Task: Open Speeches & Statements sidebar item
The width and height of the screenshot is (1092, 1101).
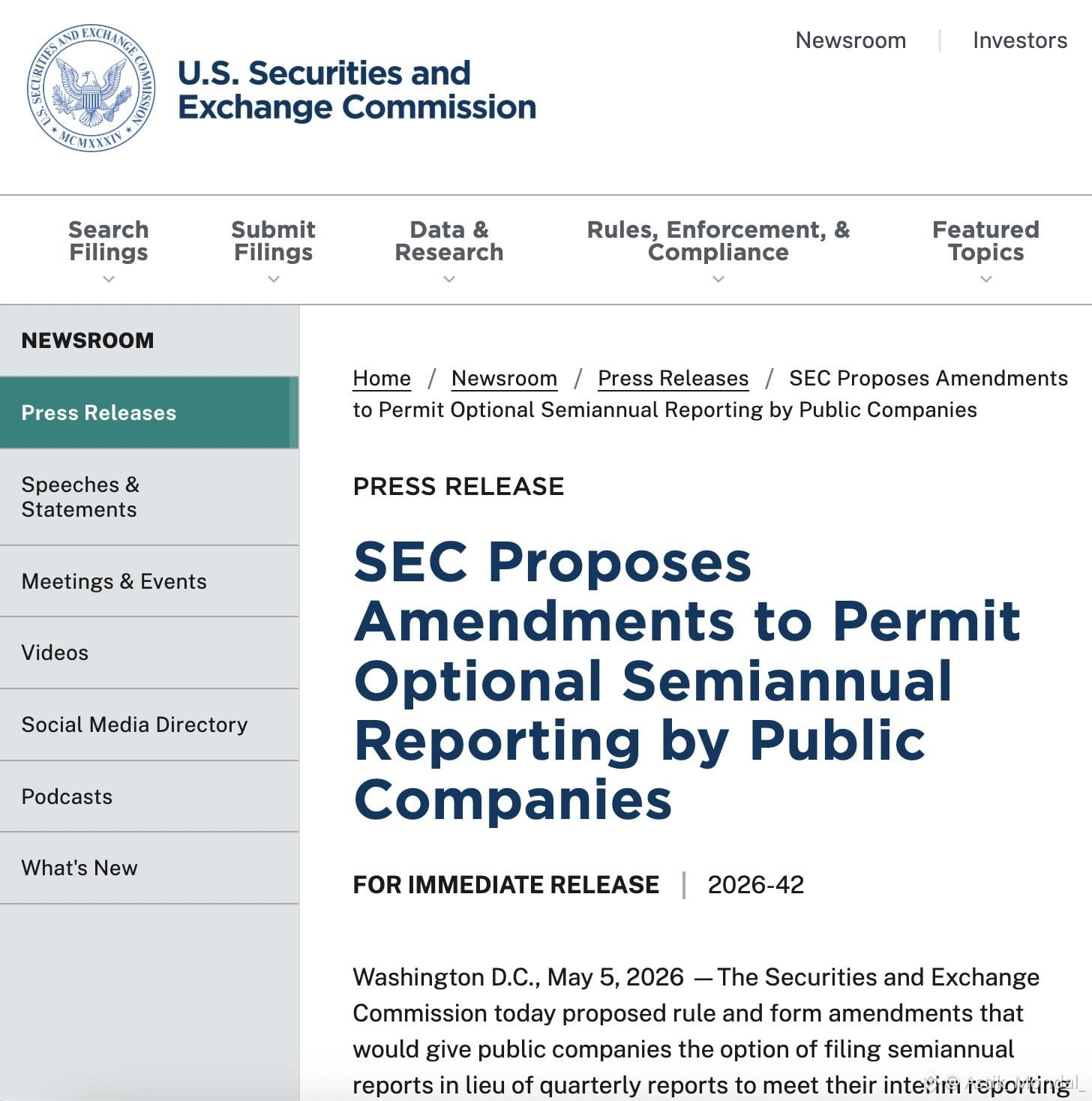Action: pos(149,497)
